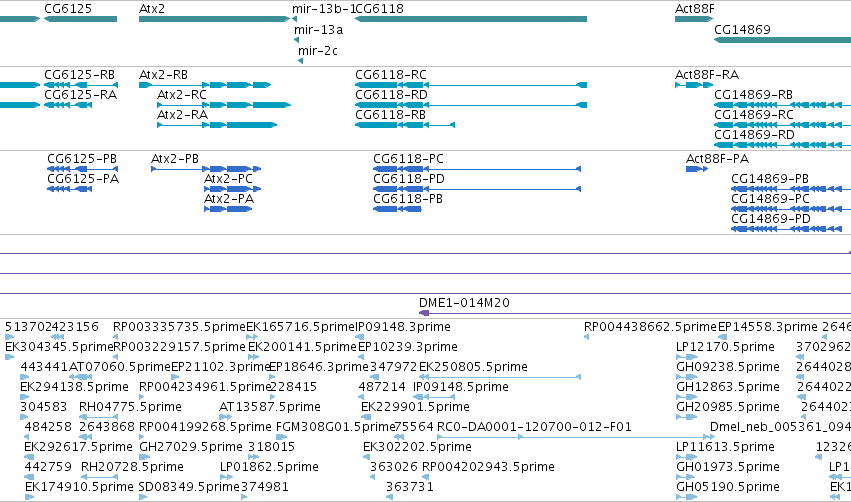Open the Atx2-RA transcript label
Screen dimensions: 851x502
tap(182, 115)
